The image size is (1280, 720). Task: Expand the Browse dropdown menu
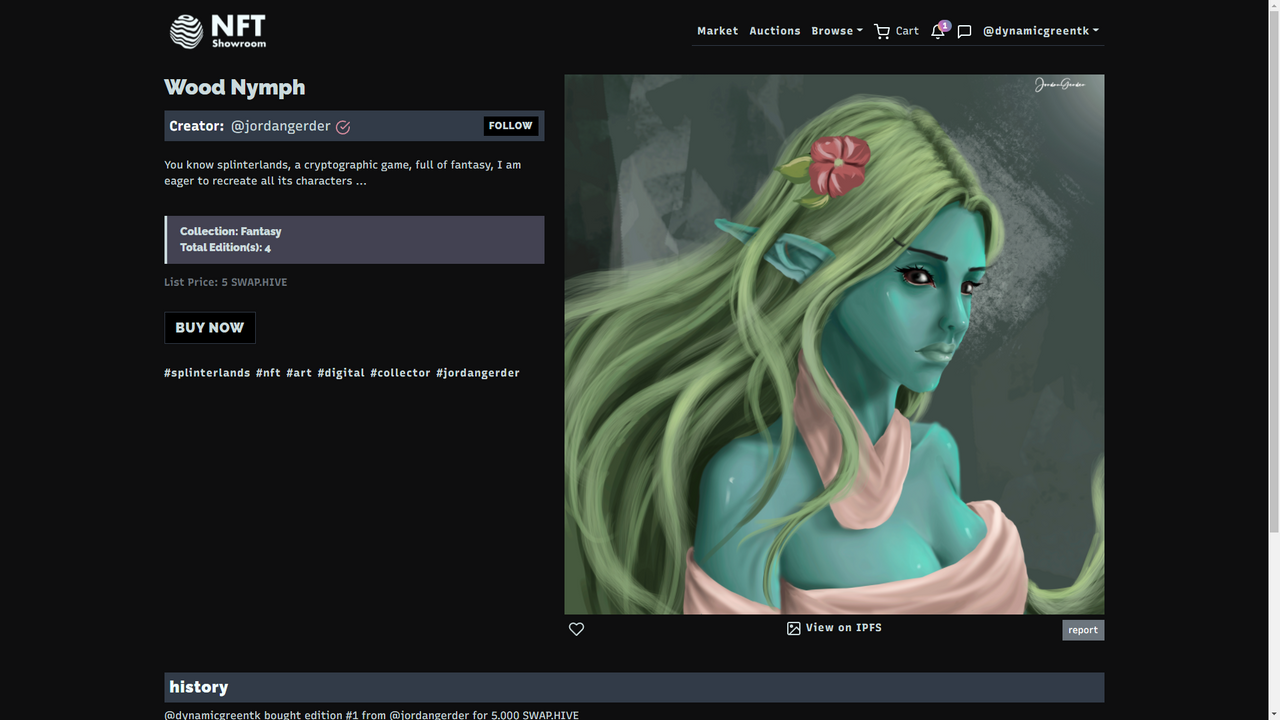pos(837,31)
